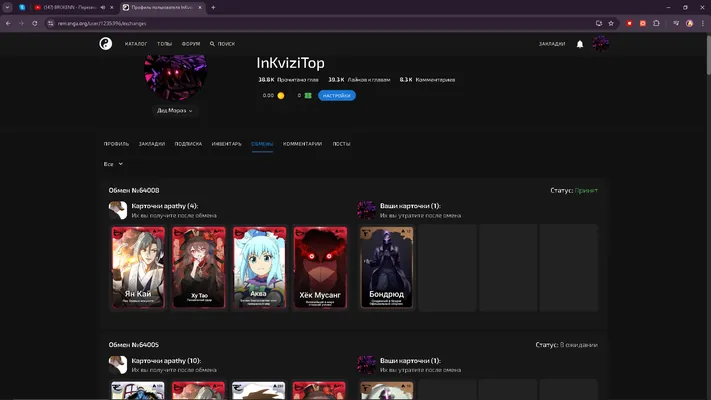
Task: Open the user avatar in the header
Action: coord(600,44)
